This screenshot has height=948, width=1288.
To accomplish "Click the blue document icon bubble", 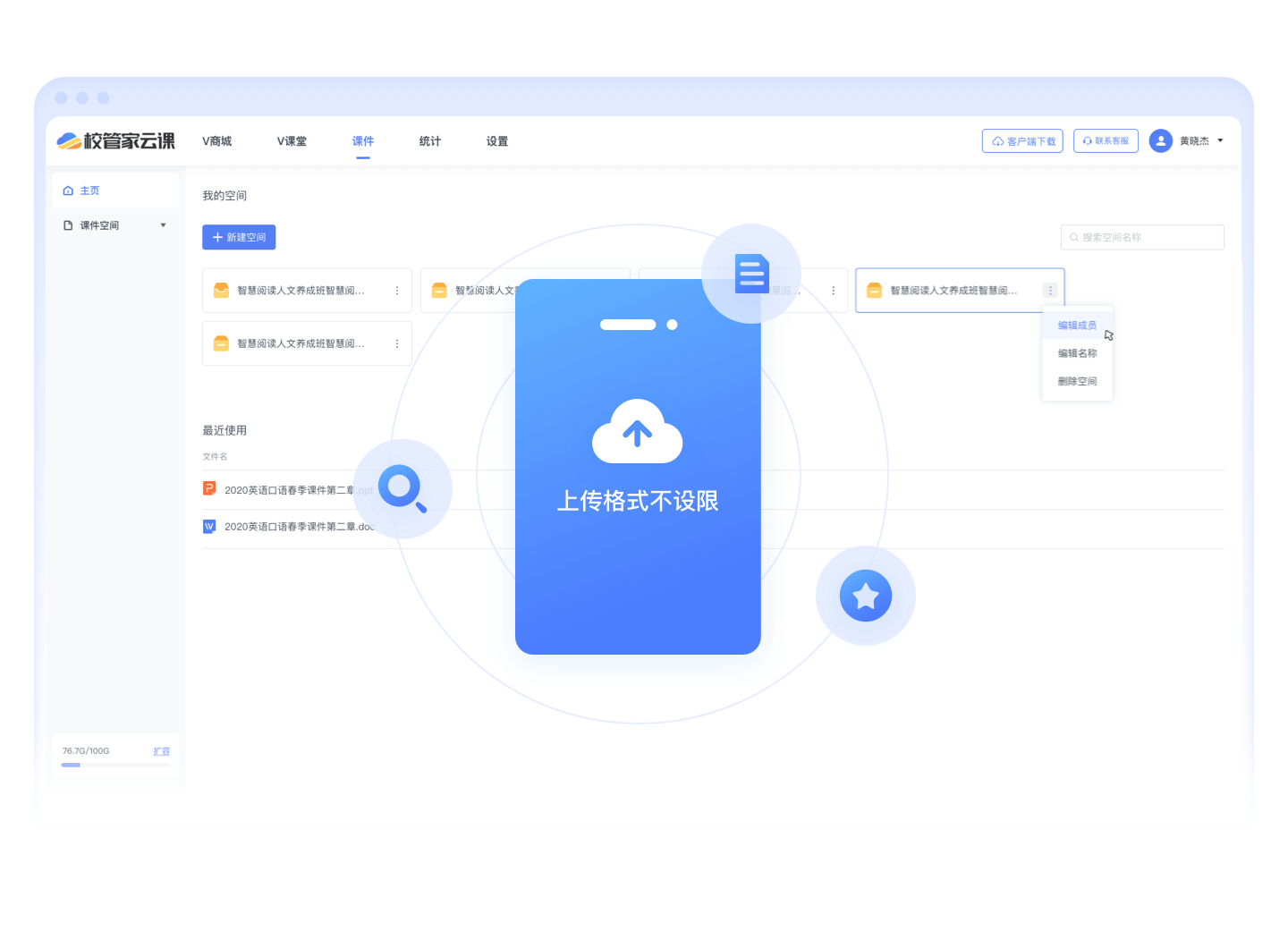I will click(751, 274).
